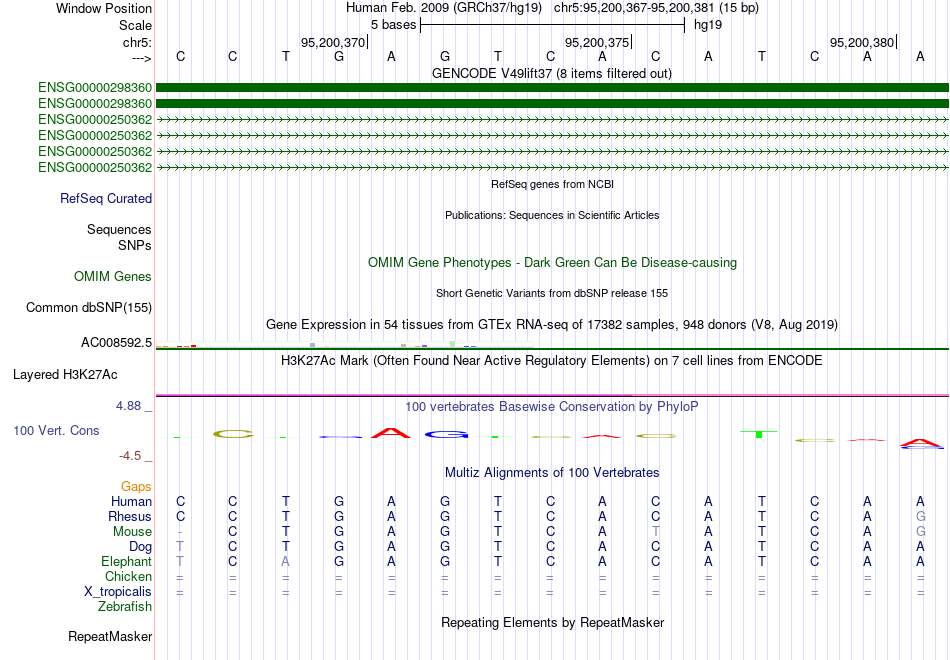Screen dimensions: 950x660
Task: Click the Sequences side label
Action: coord(119,230)
